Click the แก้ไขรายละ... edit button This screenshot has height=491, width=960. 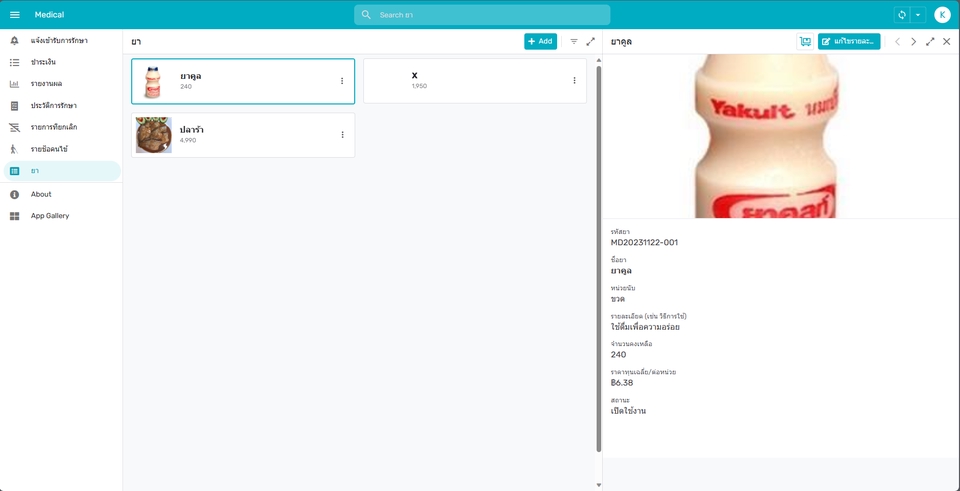tap(849, 42)
